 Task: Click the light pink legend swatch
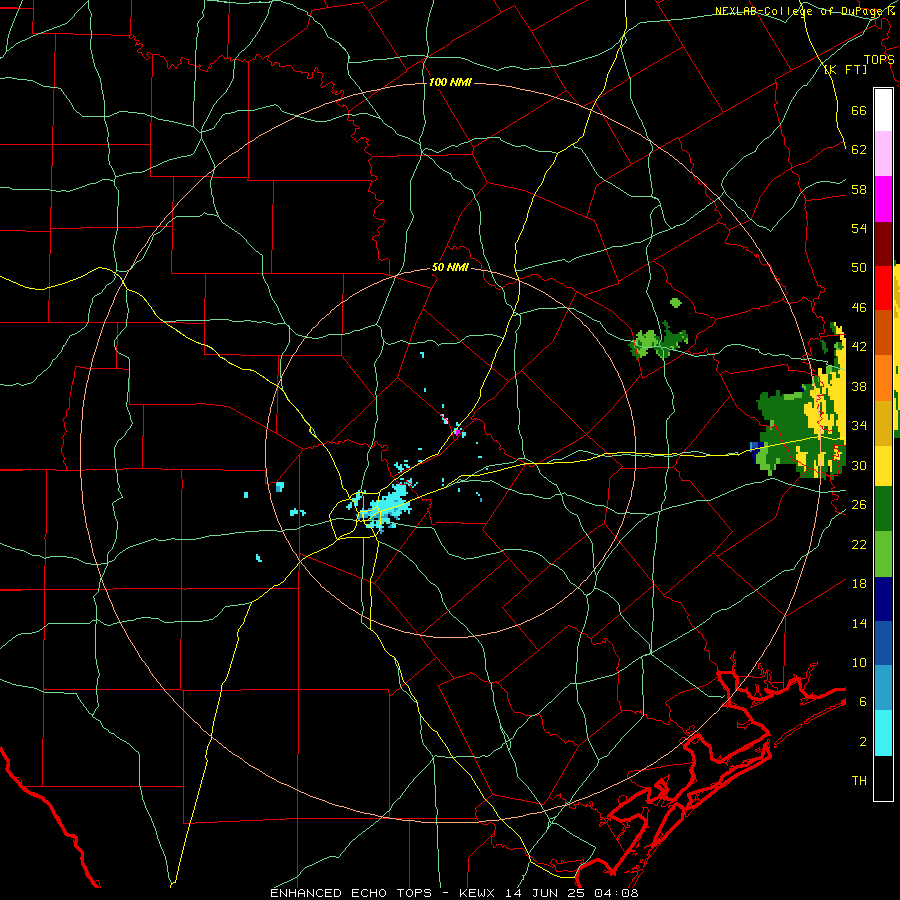click(x=883, y=154)
